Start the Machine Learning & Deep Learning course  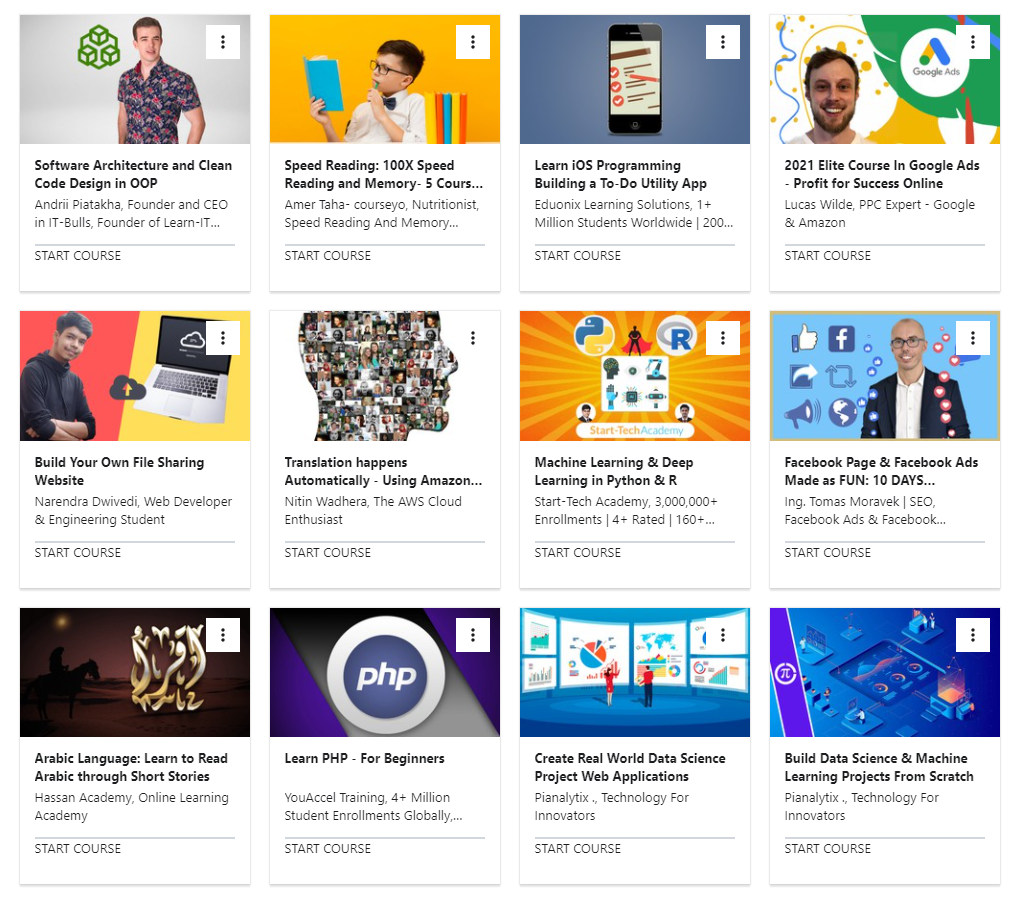click(577, 553)
